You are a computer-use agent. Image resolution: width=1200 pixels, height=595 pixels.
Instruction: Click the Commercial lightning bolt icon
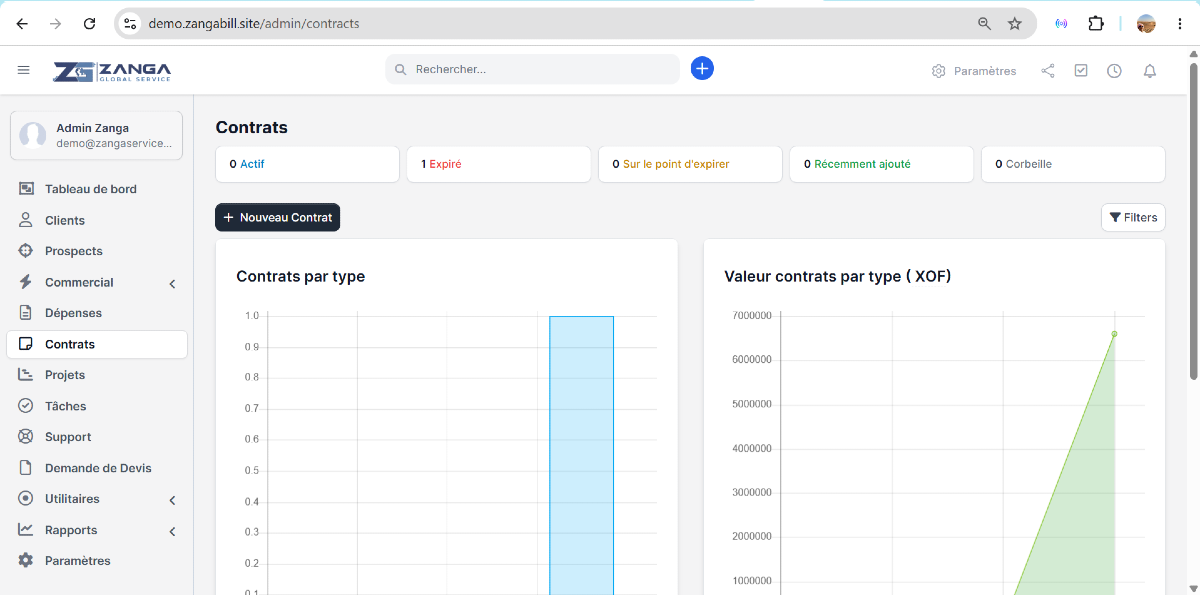click(x=26, y=282)
